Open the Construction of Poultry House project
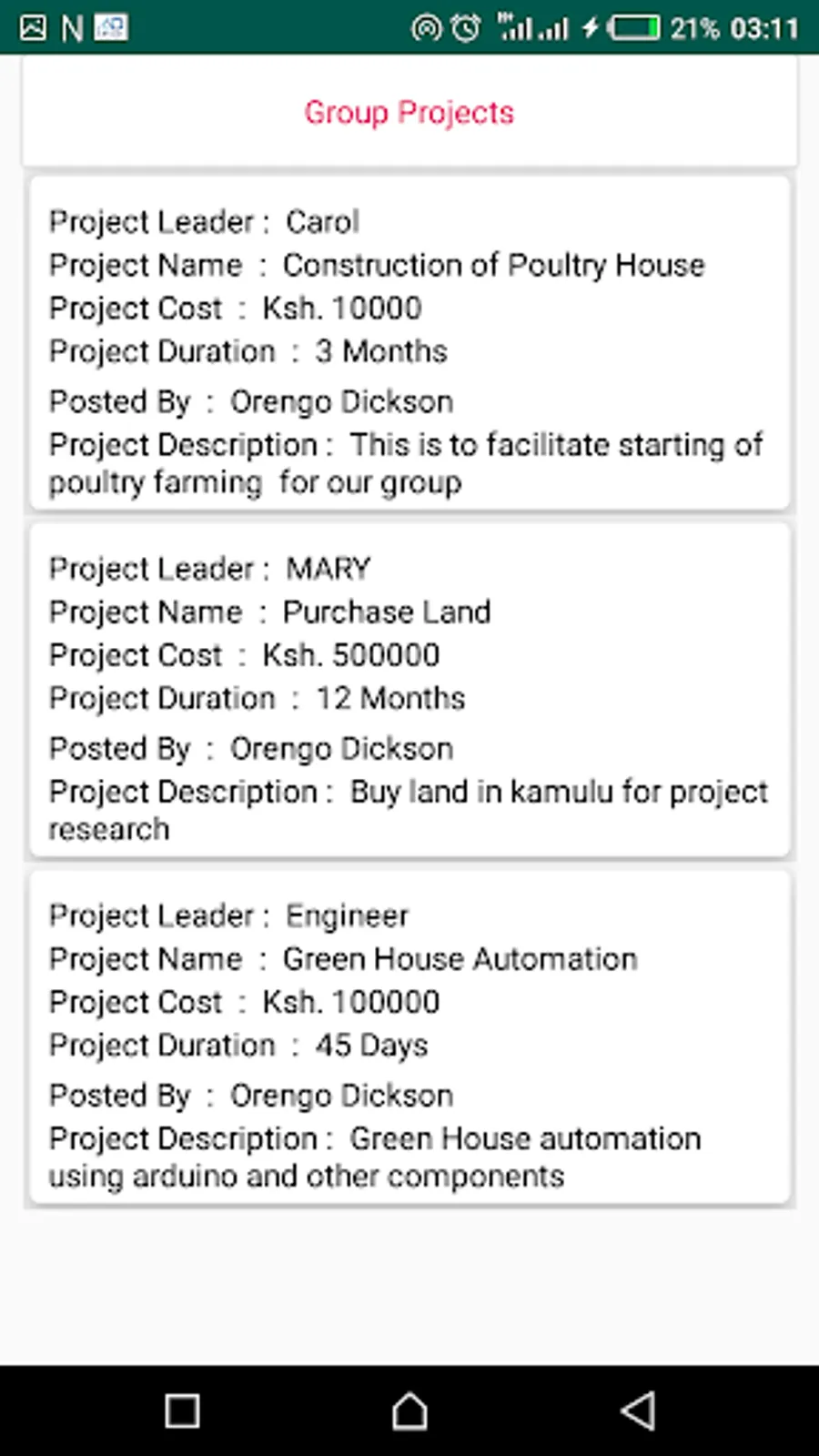Viewport: 819px width, 1456px height. click(493, 265)
